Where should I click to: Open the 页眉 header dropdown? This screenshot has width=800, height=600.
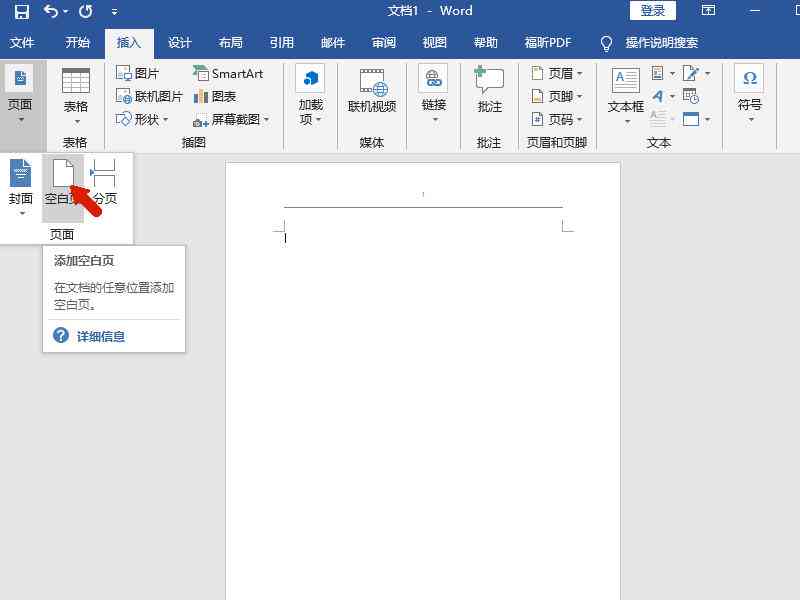(557, 73)
